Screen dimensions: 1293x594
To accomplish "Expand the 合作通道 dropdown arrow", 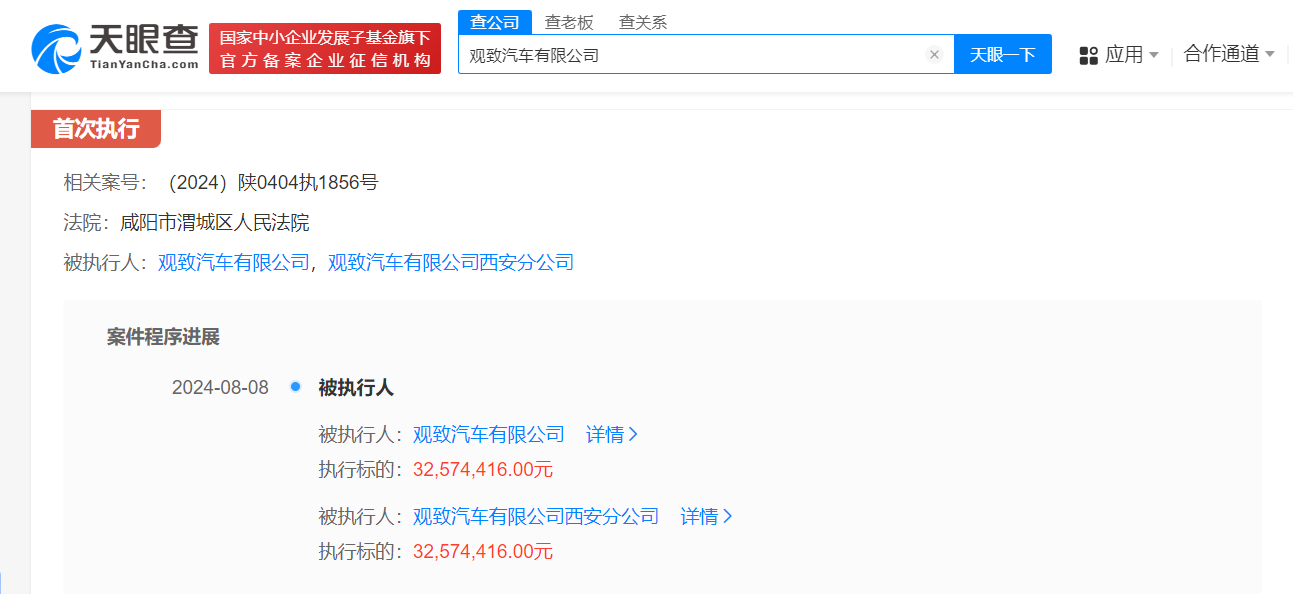I will pos(1270,54).
